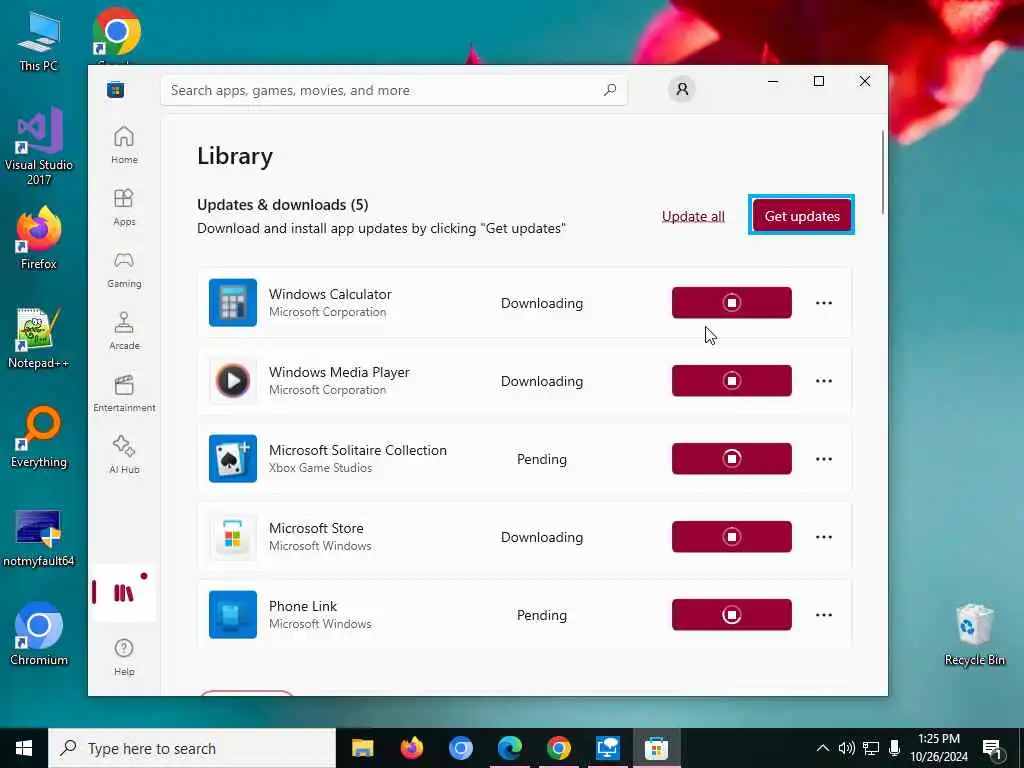Select the Visual Studio 2017 desktop shortcut

[39, 147]
